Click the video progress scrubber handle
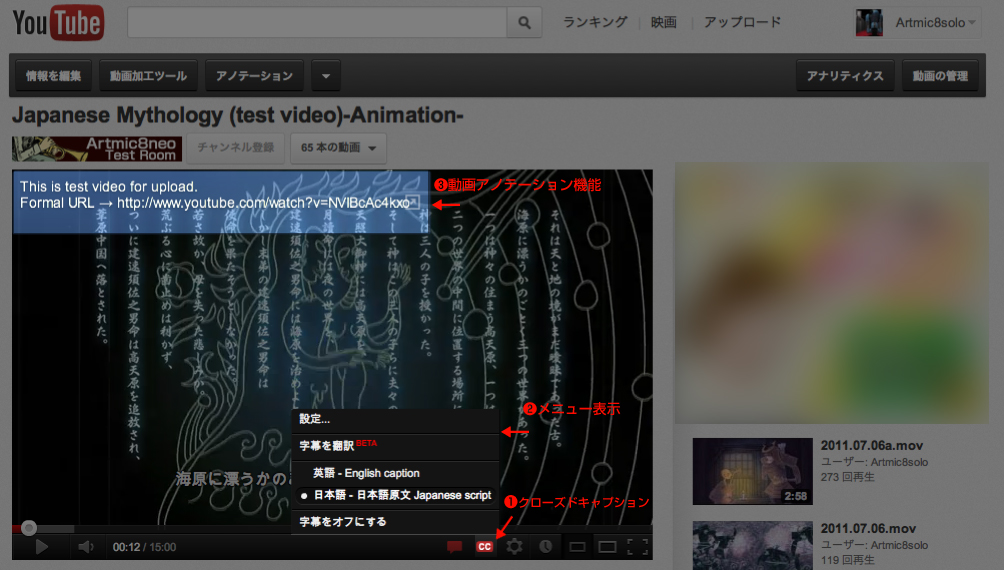Screen dimensions: 1004x570 point(28,528)
